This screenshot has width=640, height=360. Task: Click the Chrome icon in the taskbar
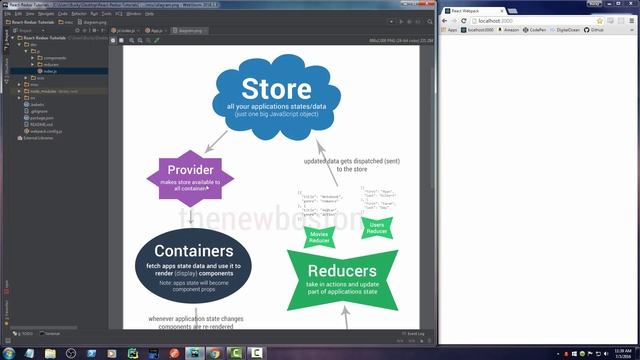pos(215,353)
